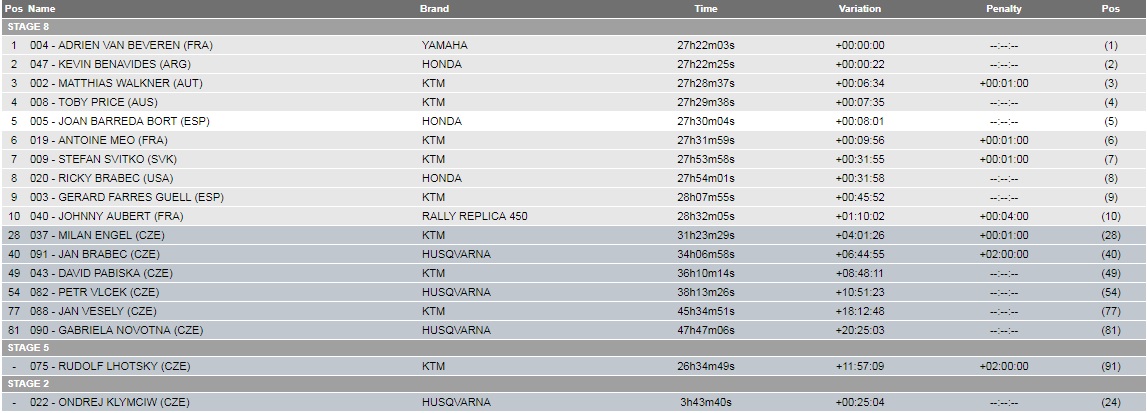Image resolution: width=1147 pixels, height=413 pixels.
Task: Select Rudolf Lhotsky entry in Stage 5
Action: tap(574, 366)
